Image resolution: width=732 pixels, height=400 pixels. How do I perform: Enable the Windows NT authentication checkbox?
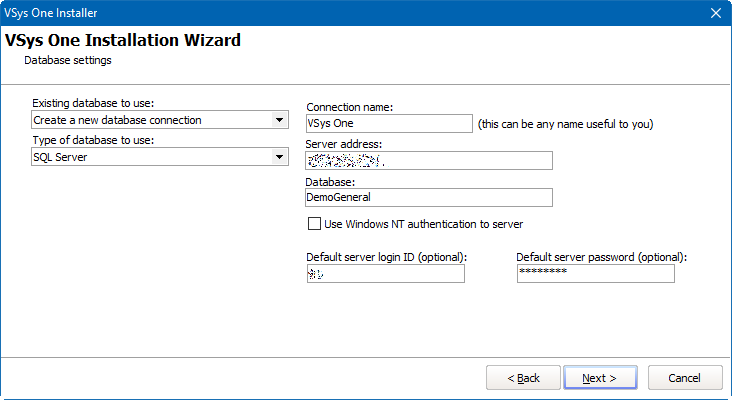pos(315,224)
